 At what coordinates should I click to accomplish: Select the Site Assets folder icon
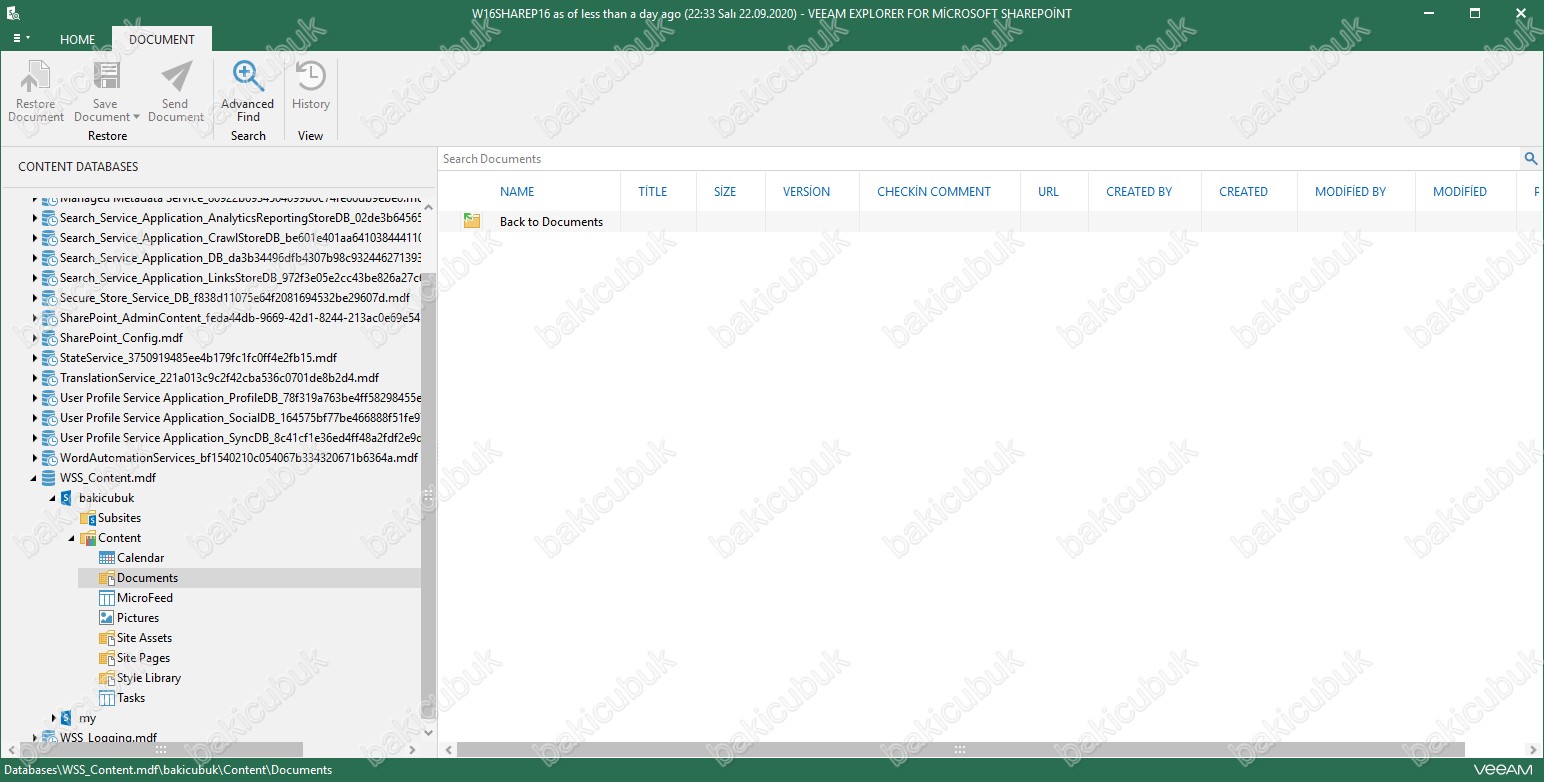pyautogui.click(x=107, y=638)
